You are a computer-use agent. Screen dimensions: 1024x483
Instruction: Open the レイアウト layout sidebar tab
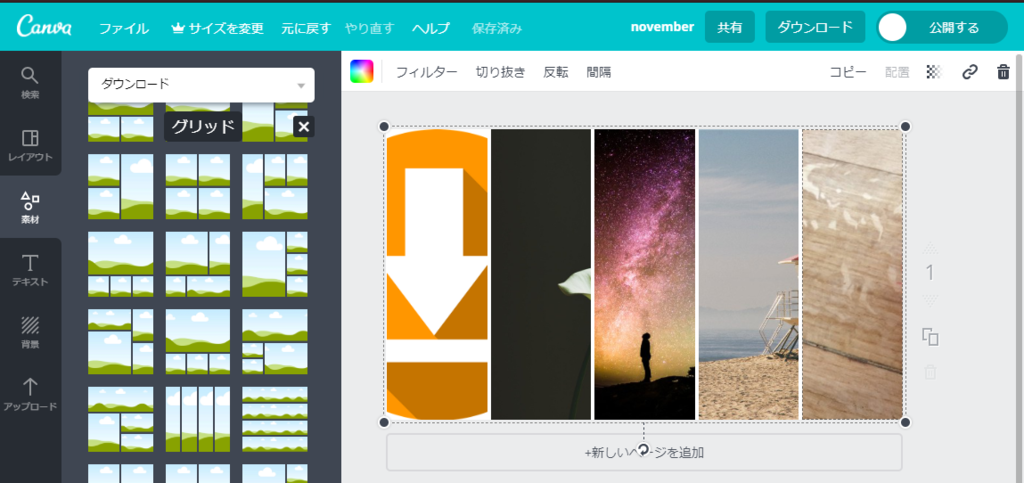(x=30, y=145)
